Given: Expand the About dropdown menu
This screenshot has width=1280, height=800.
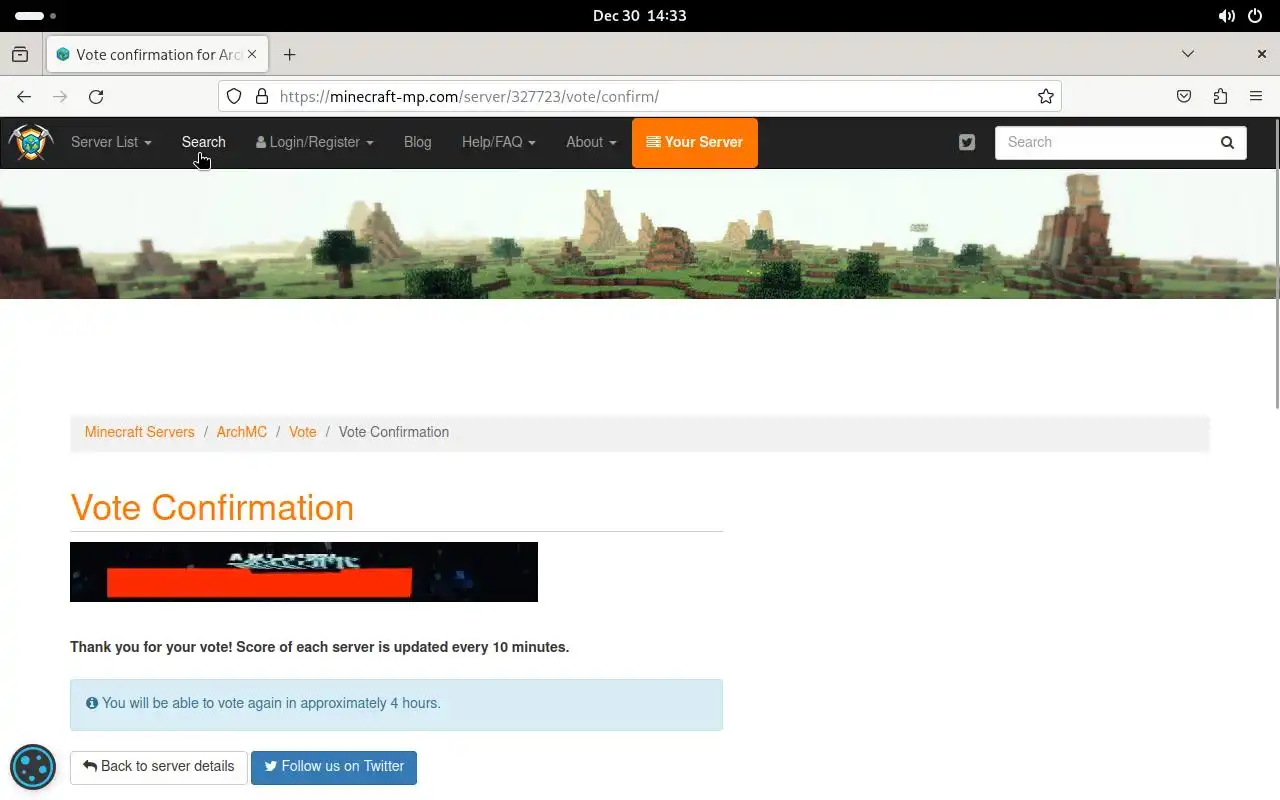Looking at the screenshot, I should tap(591, 142).
